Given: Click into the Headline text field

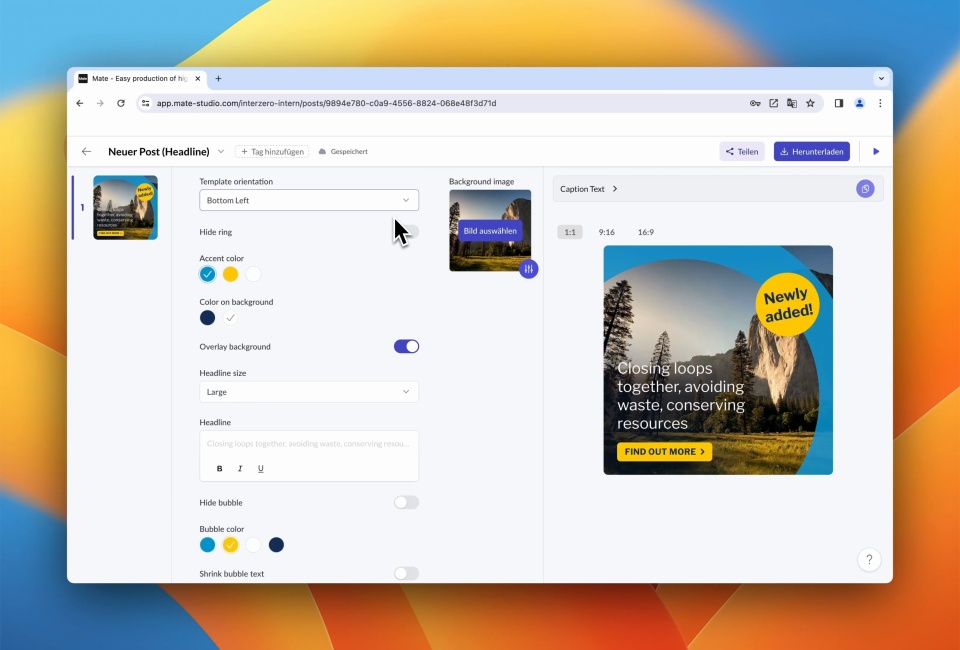Looking at the screenshot, I should 309,444.
